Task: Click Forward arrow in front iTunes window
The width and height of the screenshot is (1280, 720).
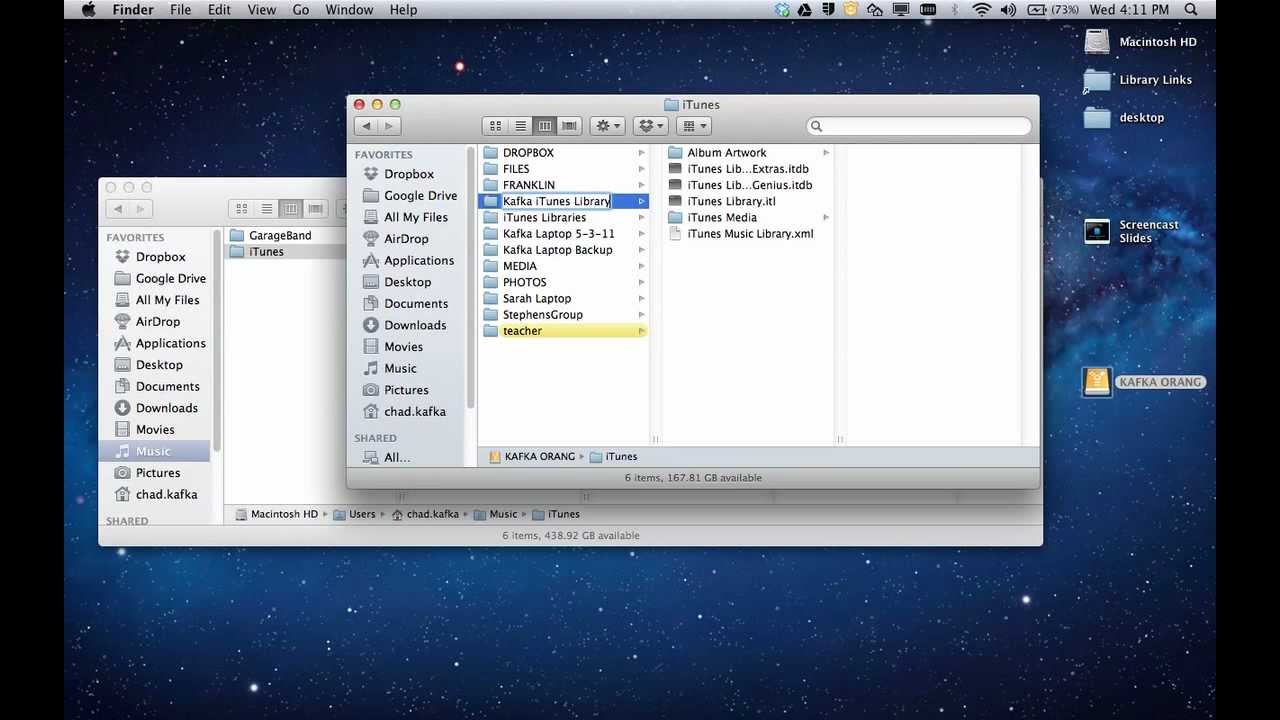Action: click(x=390, y=126)
